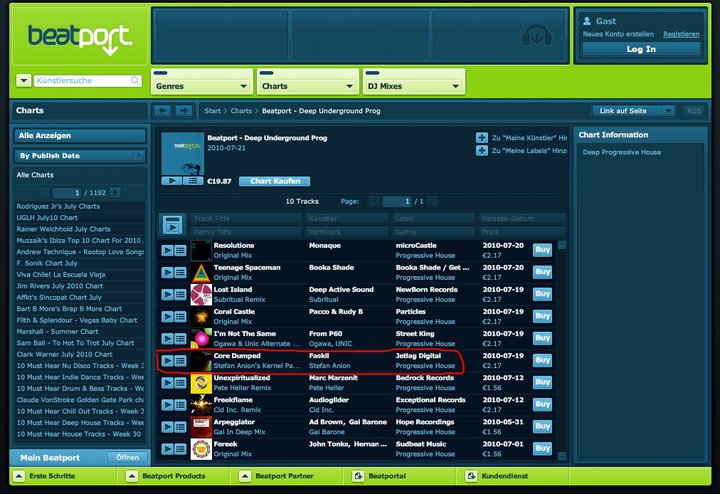Click the forward navigation arrow
Image resolution: width=720 pixels, height=494 pixels.
coord(184,110)
